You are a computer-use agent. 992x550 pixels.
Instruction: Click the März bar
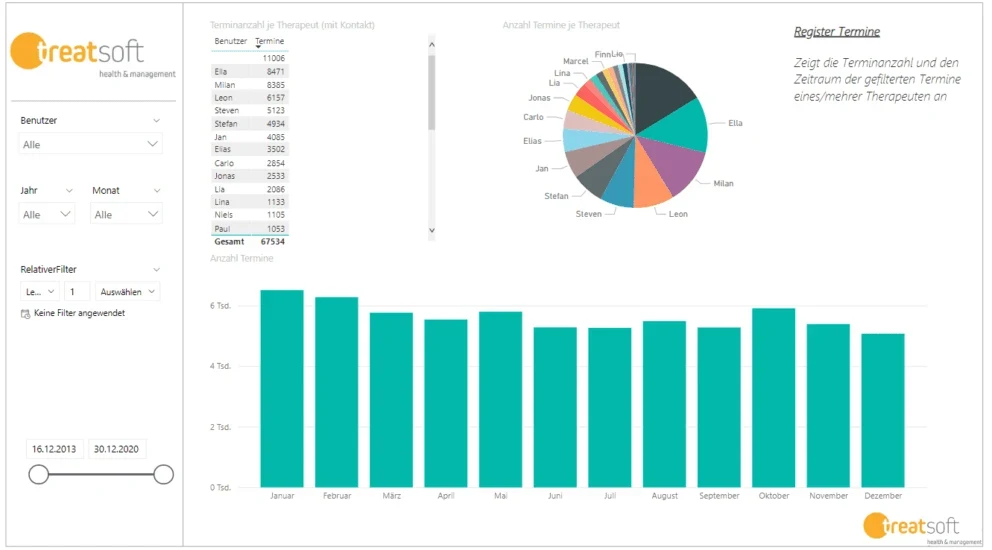(391, 400)
